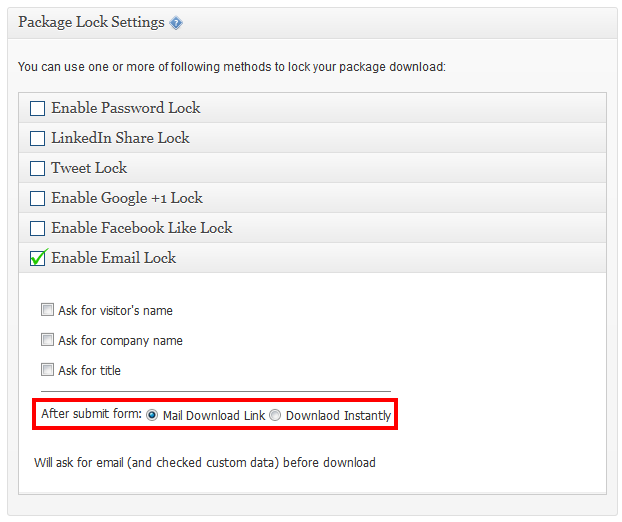This screenshot has width=622, height=522.
Task: Click the Enable Facebook Like Lock title text
Action: 142,228
